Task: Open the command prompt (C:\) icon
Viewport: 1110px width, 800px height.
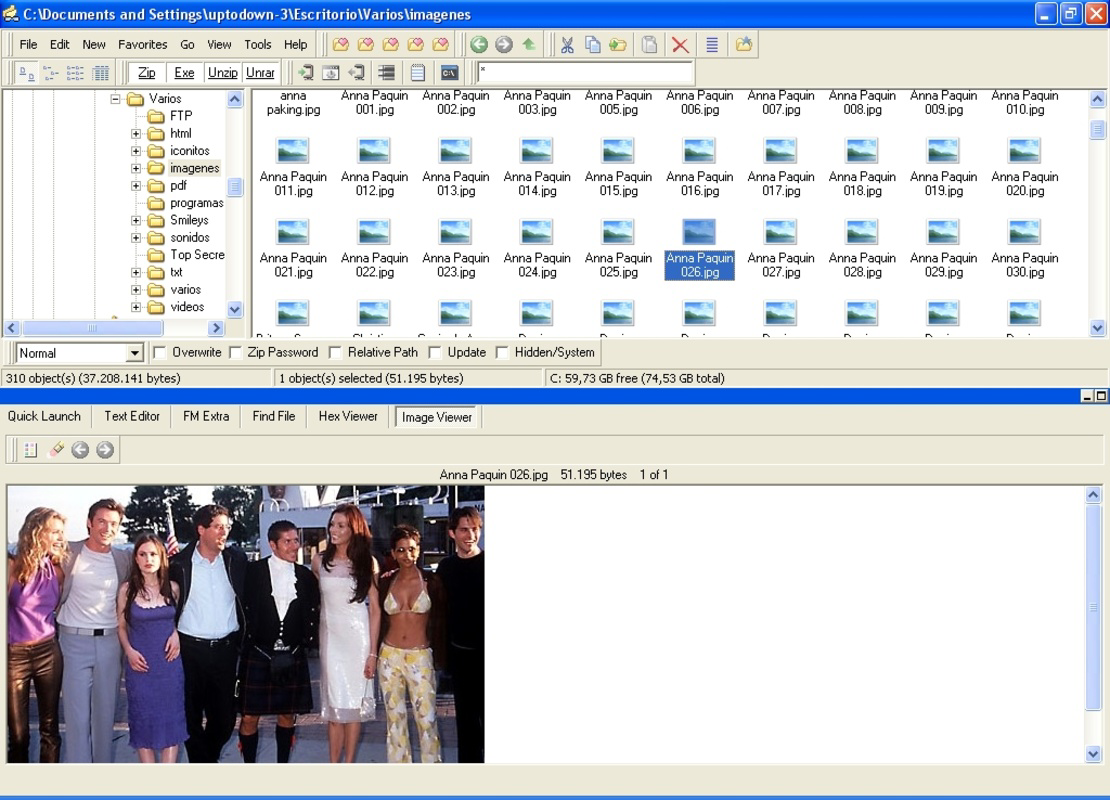Action: pos(448,71)
